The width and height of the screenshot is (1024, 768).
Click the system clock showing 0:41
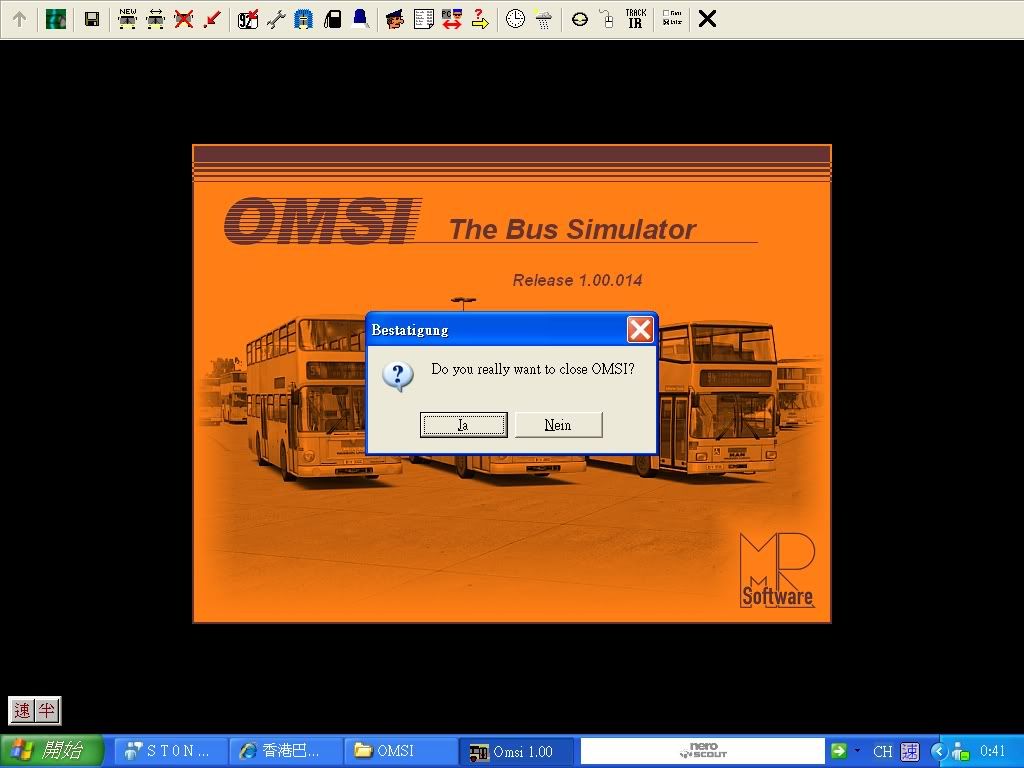993,752
